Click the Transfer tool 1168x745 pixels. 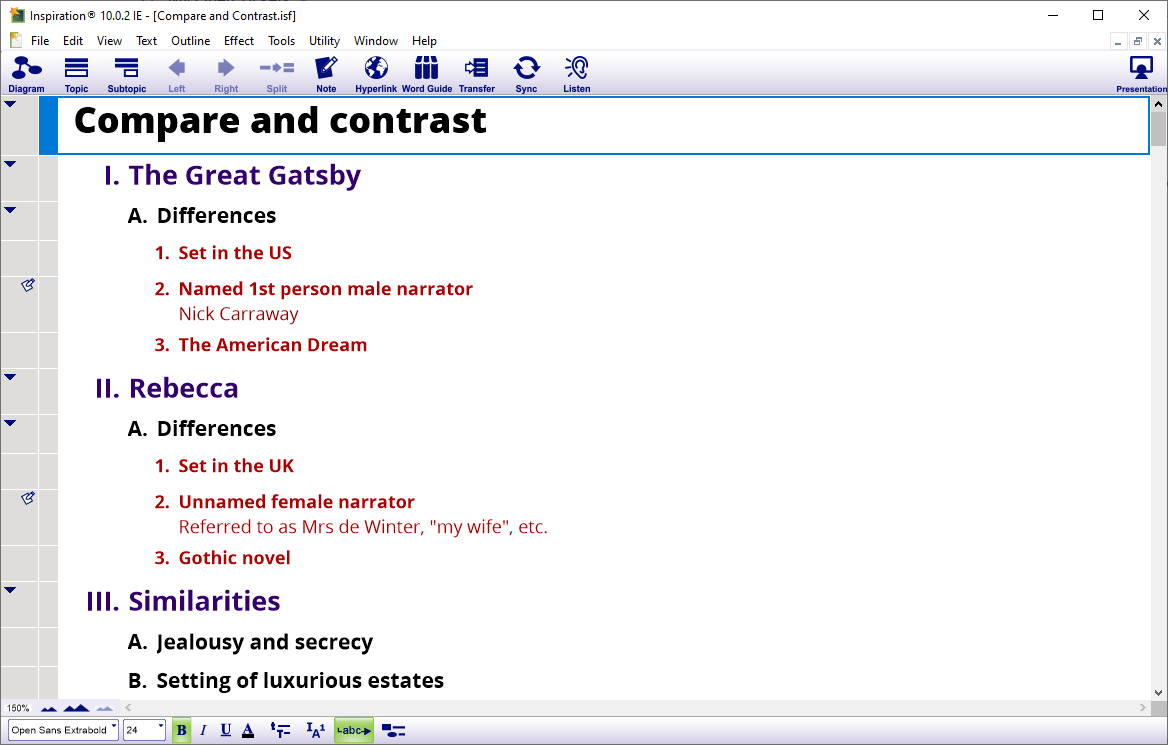[x=477, y=74]
